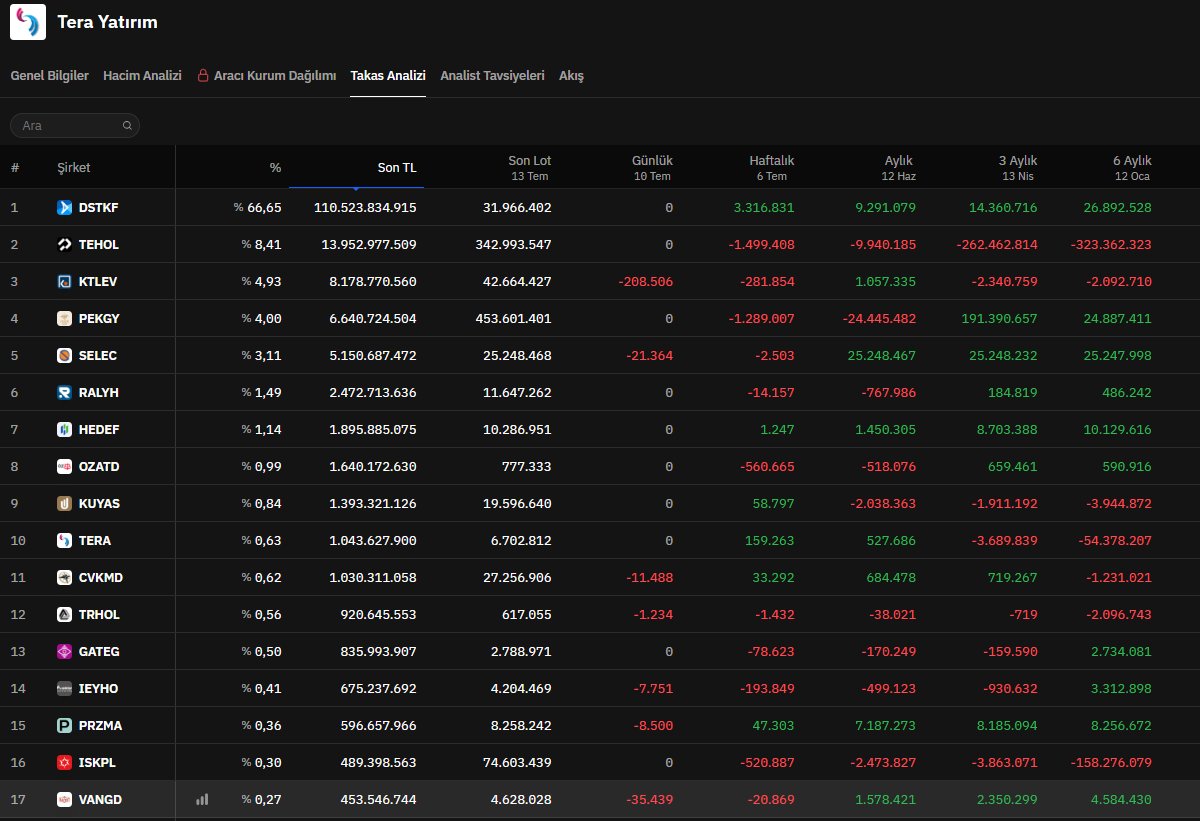The width and height of the screenshot is (1200, 821).
Task: Click the PRZMA company logo icon
Action: 65,726
